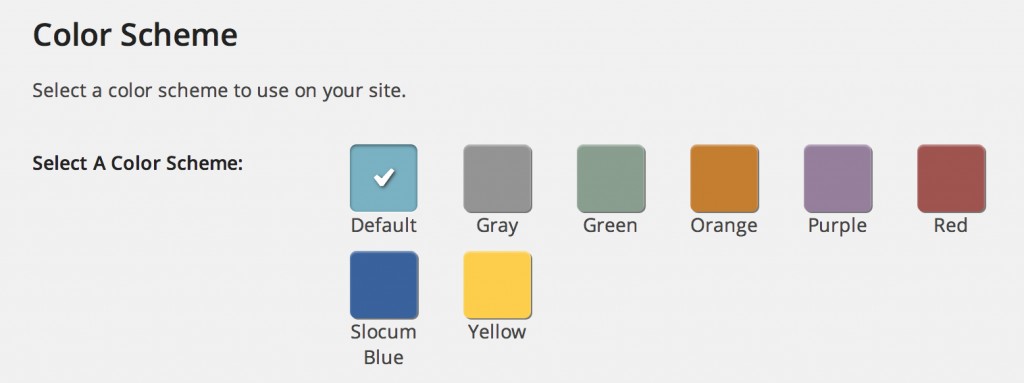Click the "Yellow" text label

497,332
